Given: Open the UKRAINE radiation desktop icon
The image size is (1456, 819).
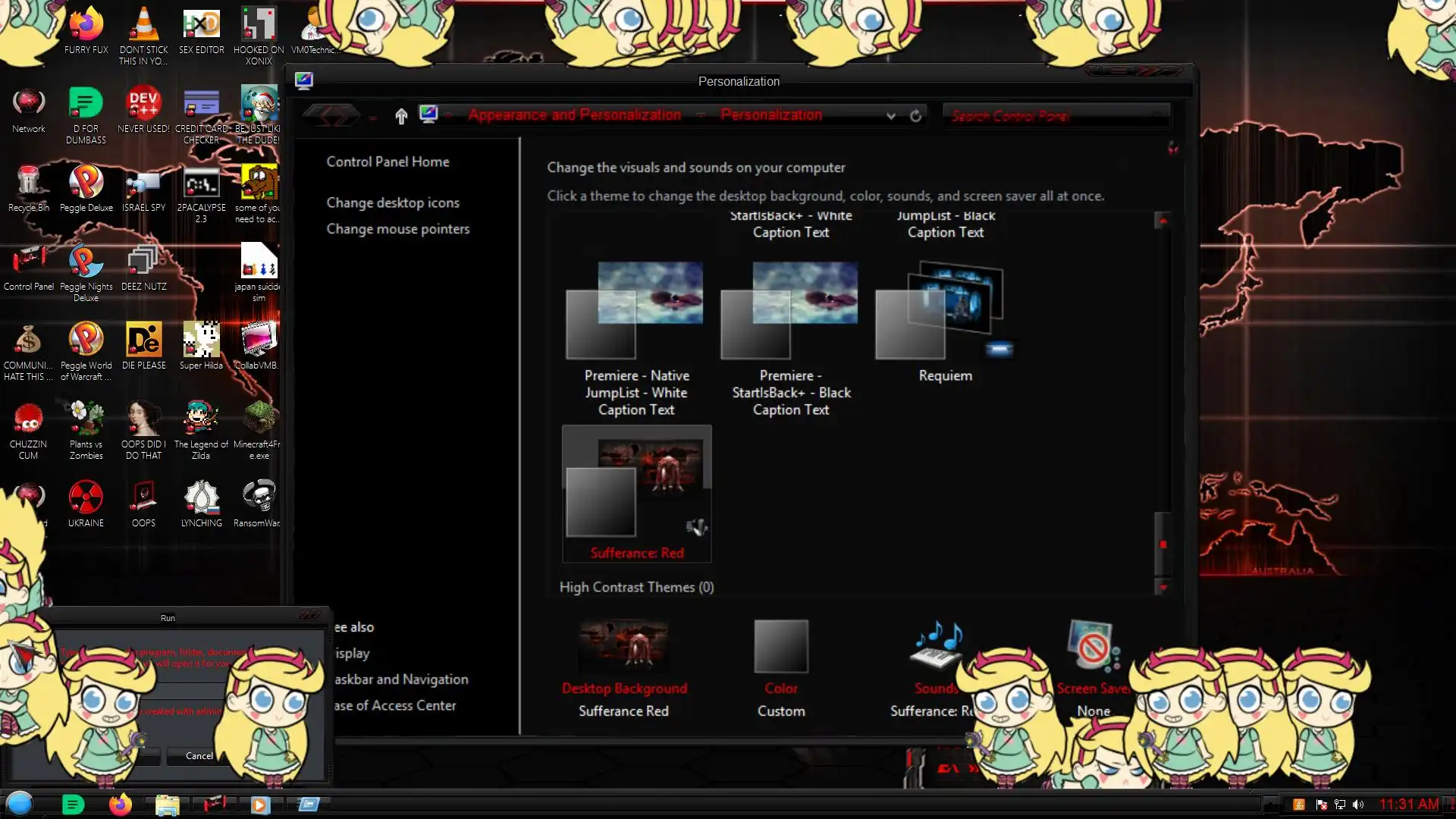Looking at the screenshot, I should pos(86,498).
